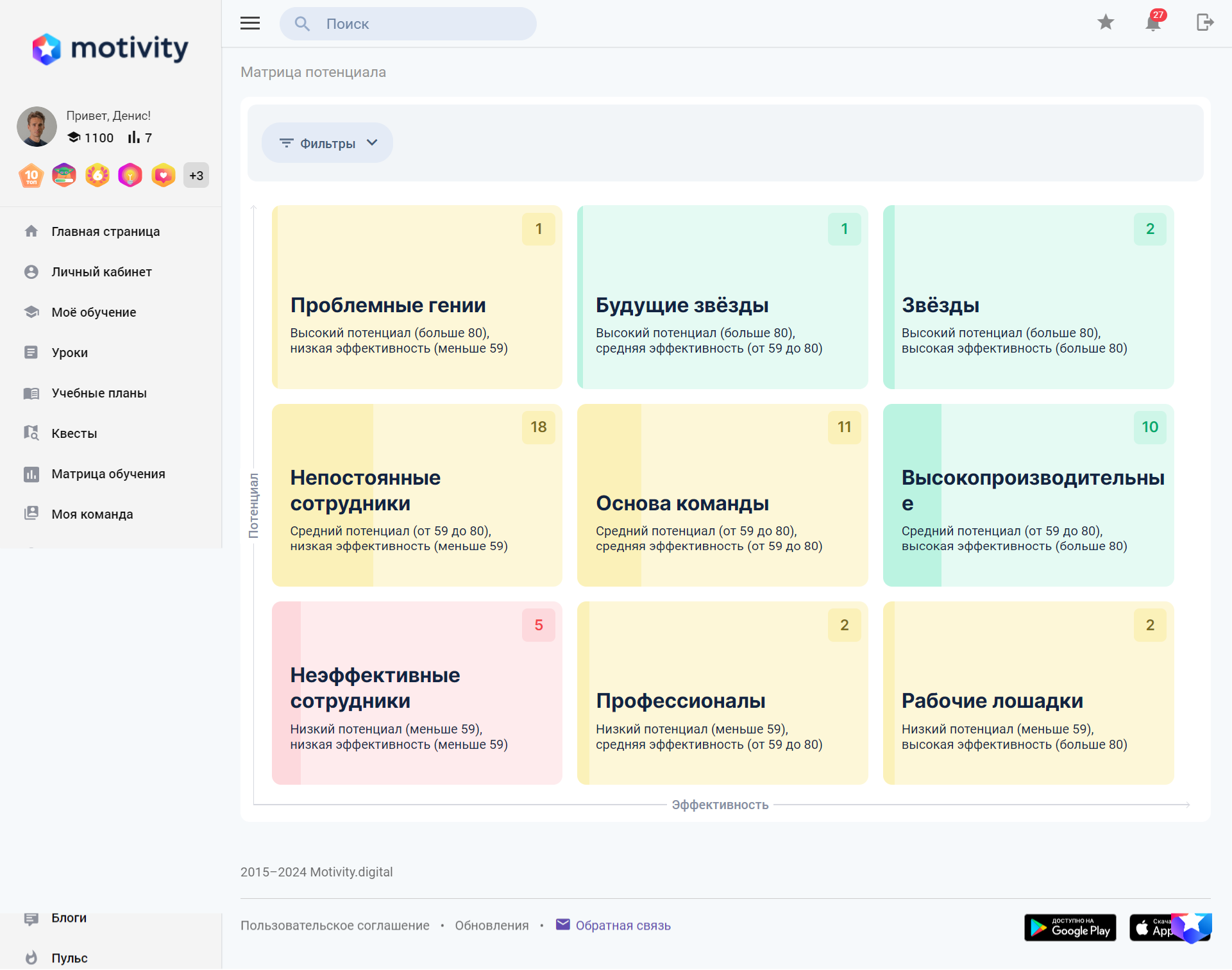Expand the +3 more badges indicator
Viewport: 1232px width, 970px height.
click(x=196, y=176)
